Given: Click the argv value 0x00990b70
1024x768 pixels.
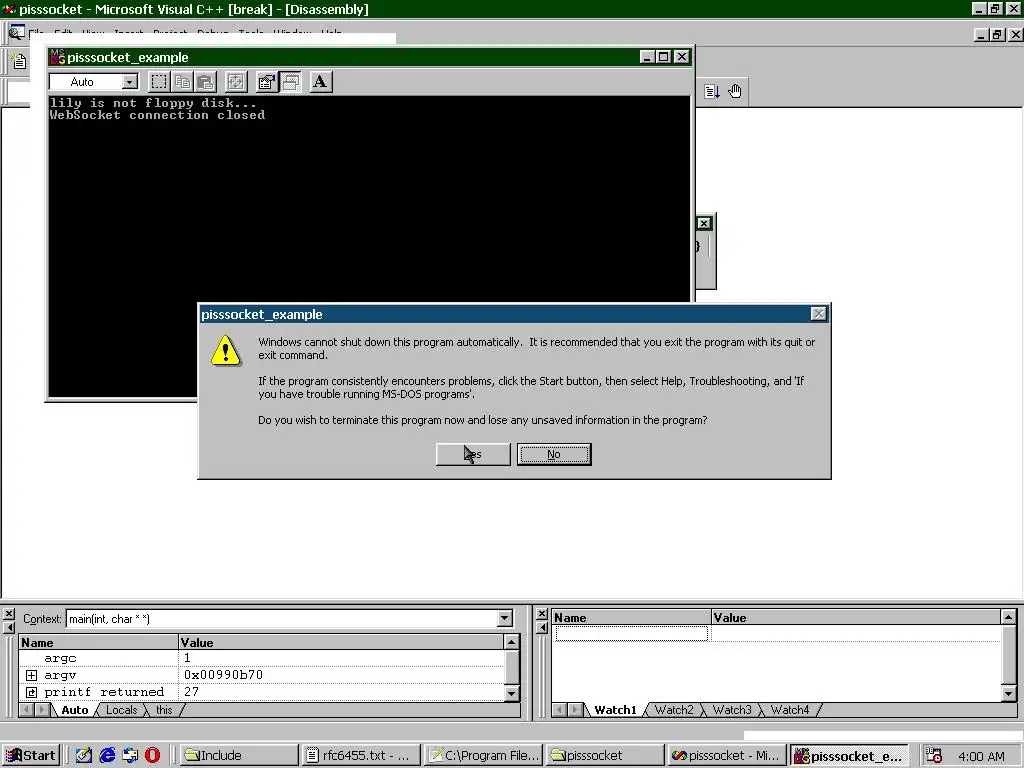Looking at the screenshot, I should 223,675.
